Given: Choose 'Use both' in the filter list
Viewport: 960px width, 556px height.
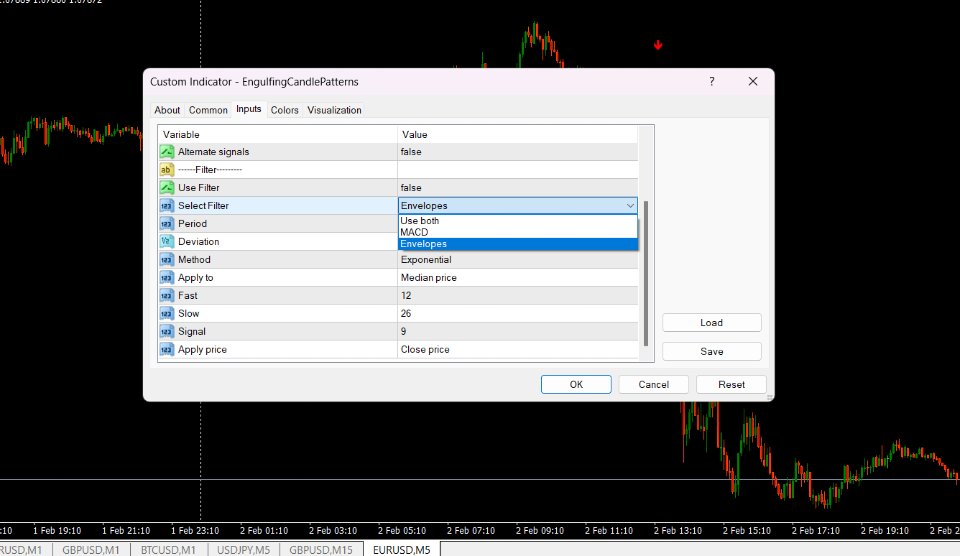Looking at the screenshot, I should pyautogui.click(x=517, y=220).
